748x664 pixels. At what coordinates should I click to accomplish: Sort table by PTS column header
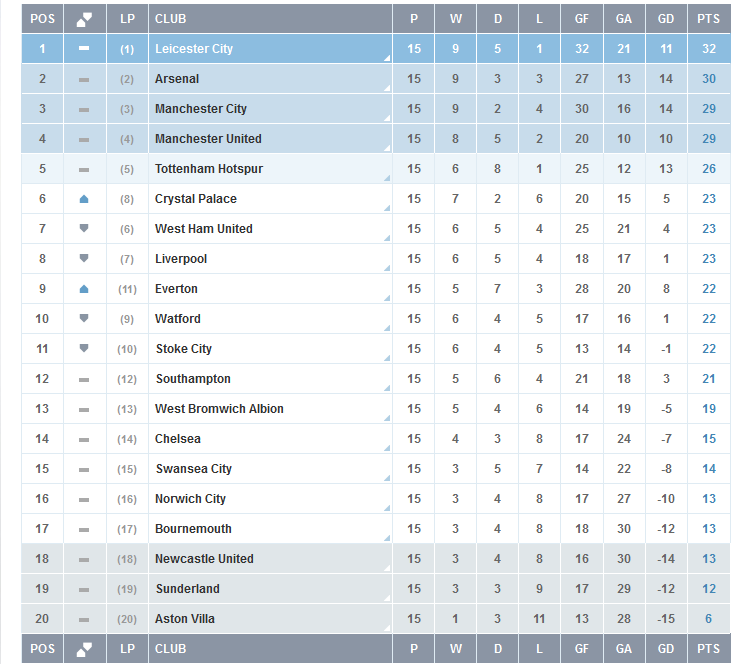point(708,19)
